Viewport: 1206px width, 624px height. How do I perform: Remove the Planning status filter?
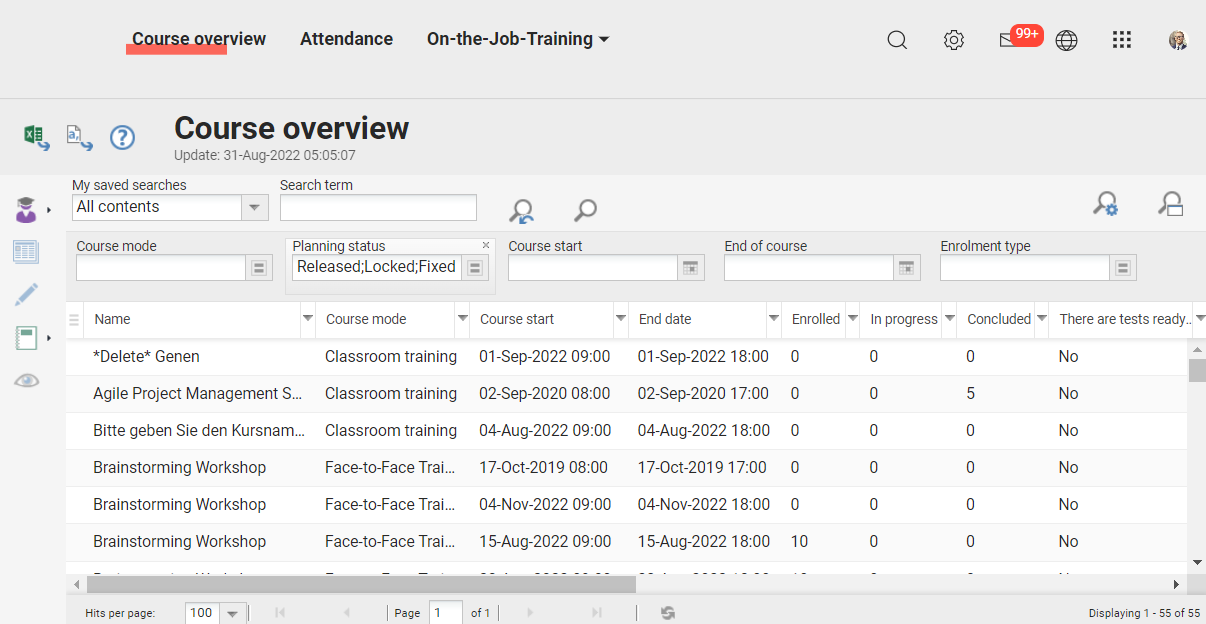486,245
